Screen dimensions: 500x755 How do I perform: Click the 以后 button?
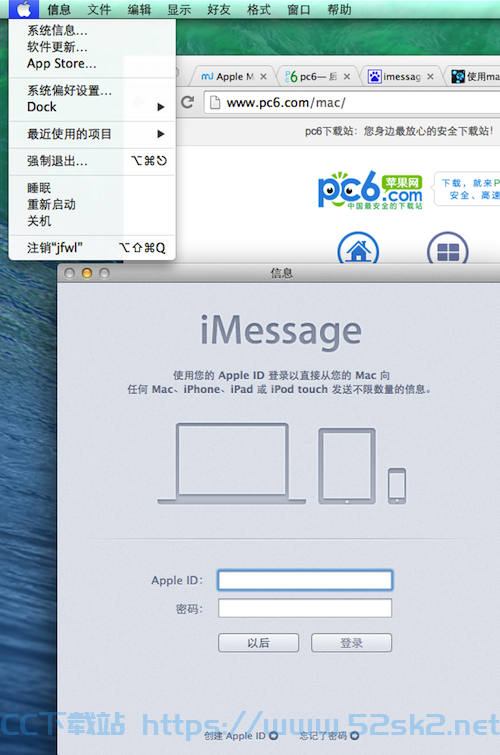[x=258, y=643]
